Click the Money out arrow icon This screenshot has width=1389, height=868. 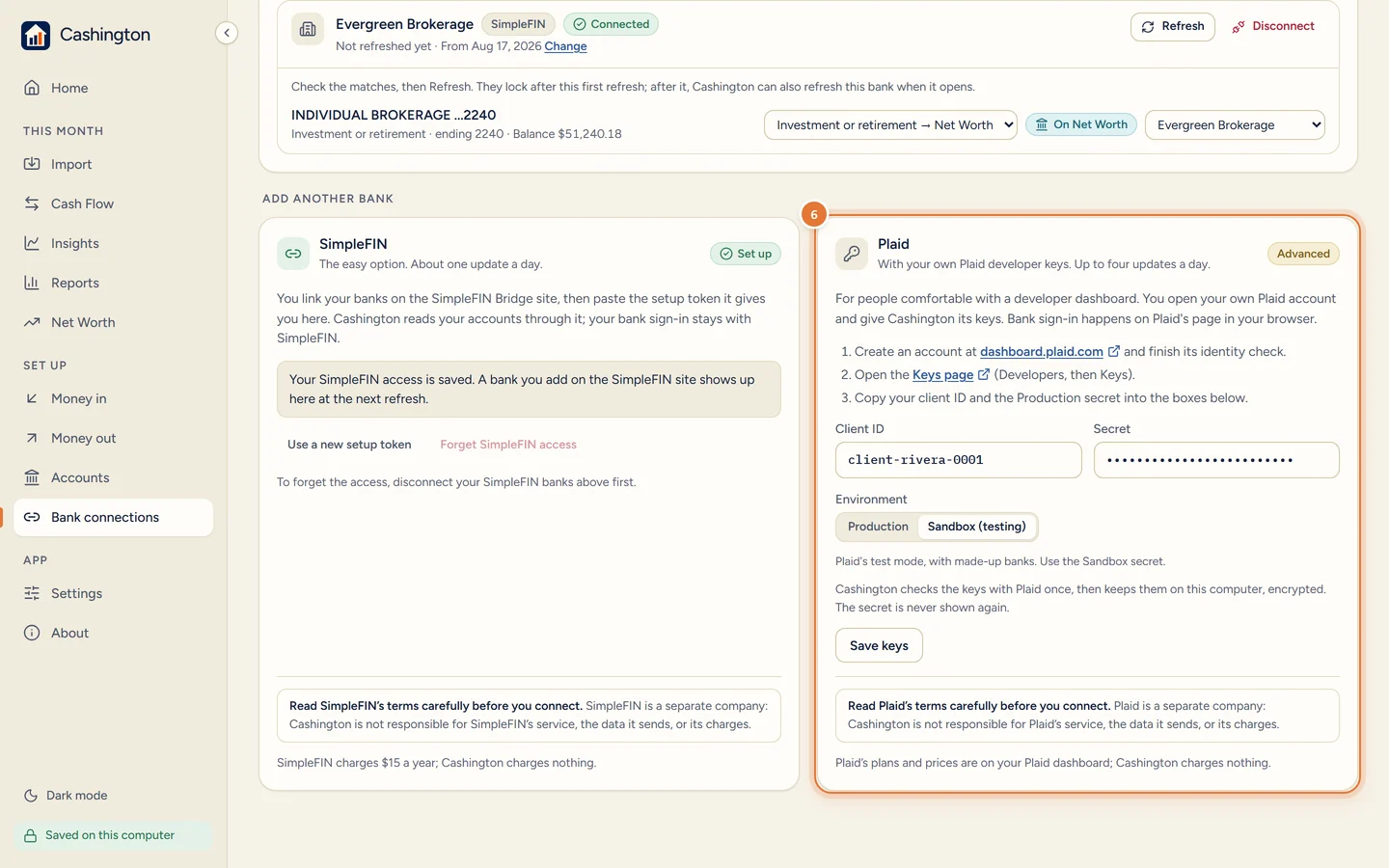point(32,438)
